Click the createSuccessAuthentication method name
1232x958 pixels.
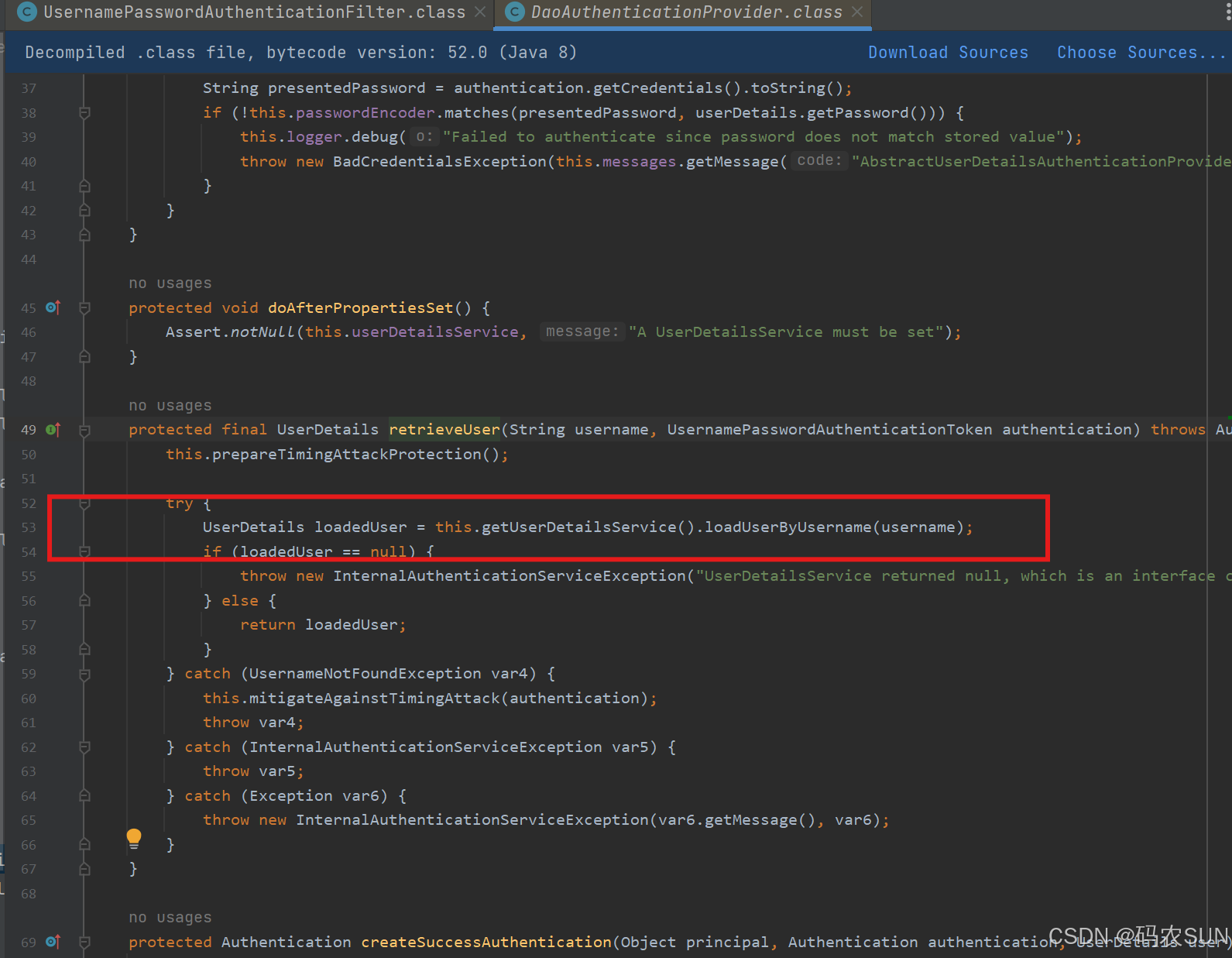486,943
